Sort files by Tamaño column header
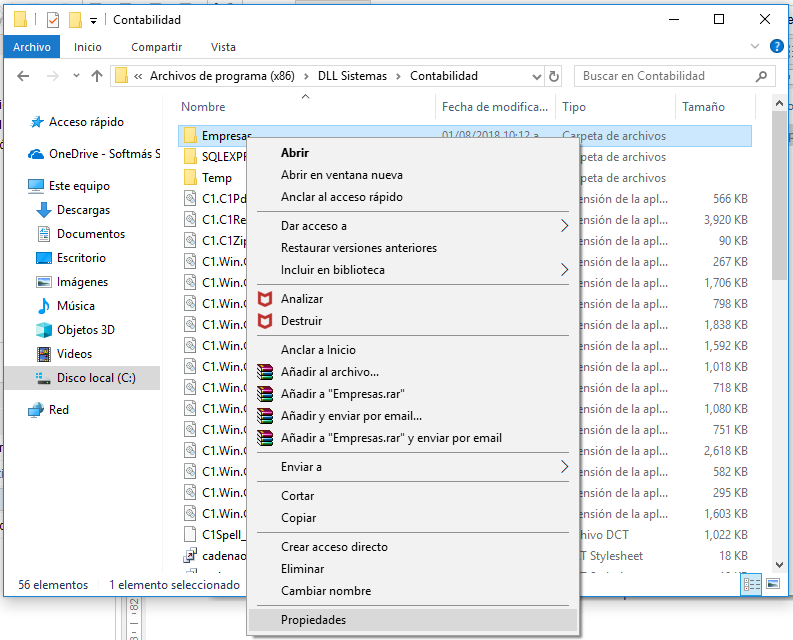 click(x=703, y=107)
